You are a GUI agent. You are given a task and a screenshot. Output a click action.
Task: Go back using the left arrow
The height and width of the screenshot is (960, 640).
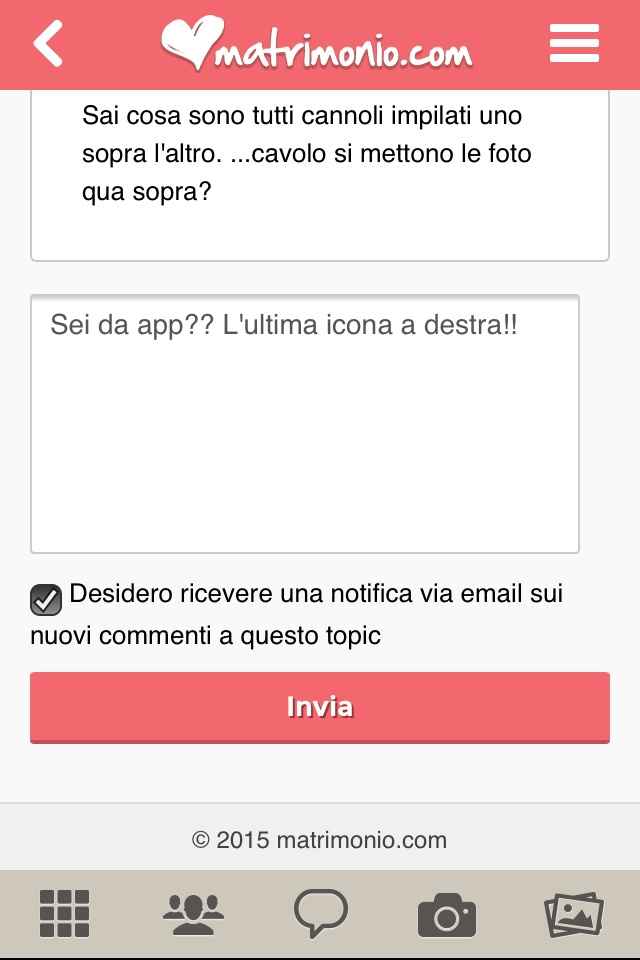(x=48, y=44)
